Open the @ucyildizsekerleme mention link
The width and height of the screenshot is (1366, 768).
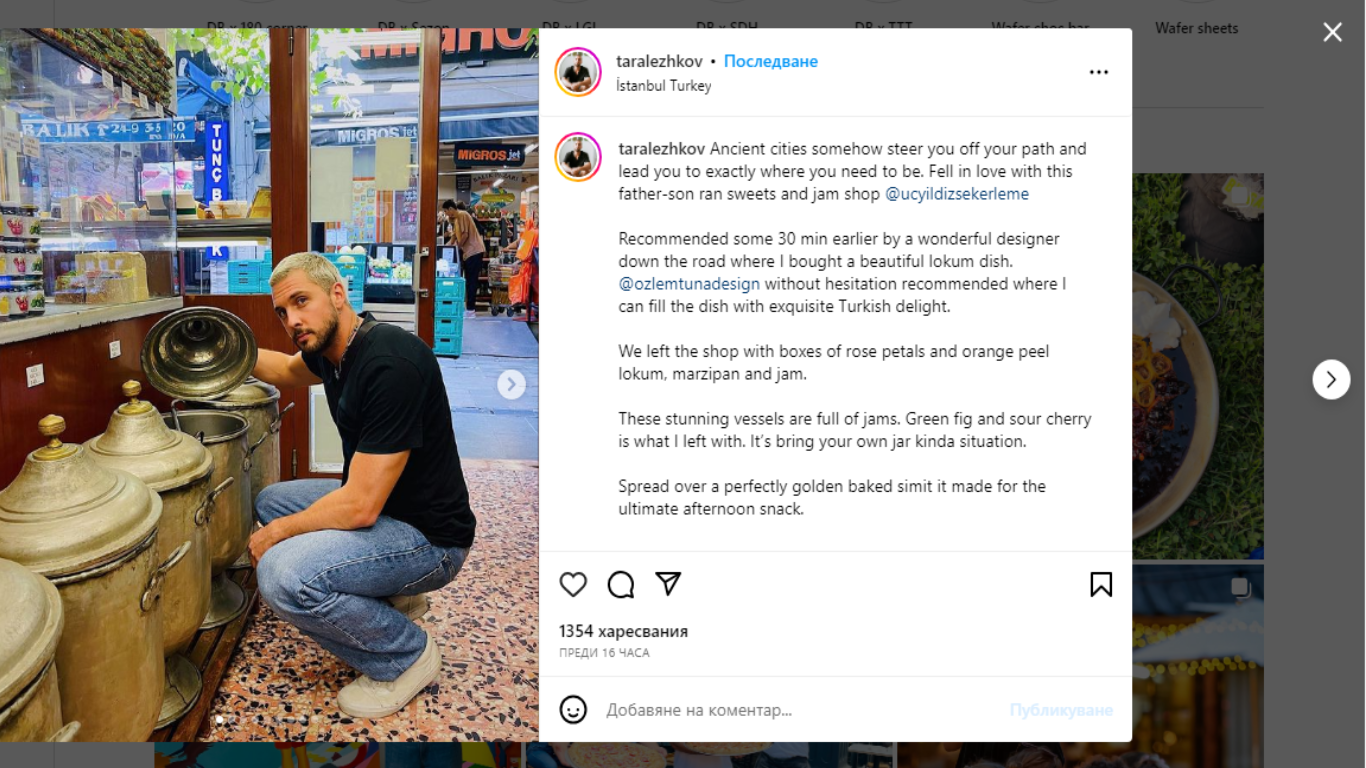click(x=957, y=194)
